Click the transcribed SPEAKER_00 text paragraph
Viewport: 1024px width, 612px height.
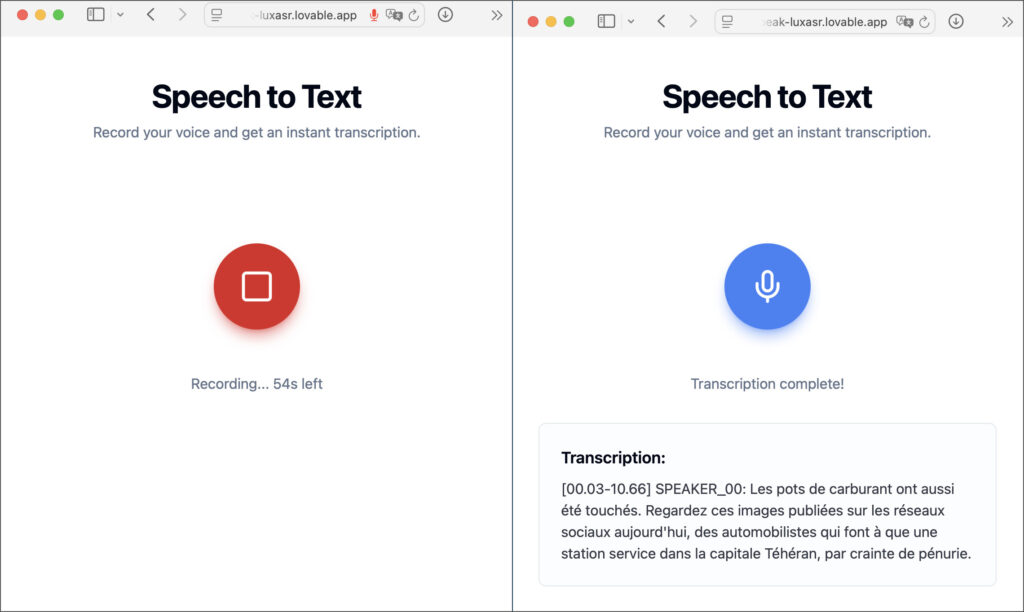pos(766,521)
